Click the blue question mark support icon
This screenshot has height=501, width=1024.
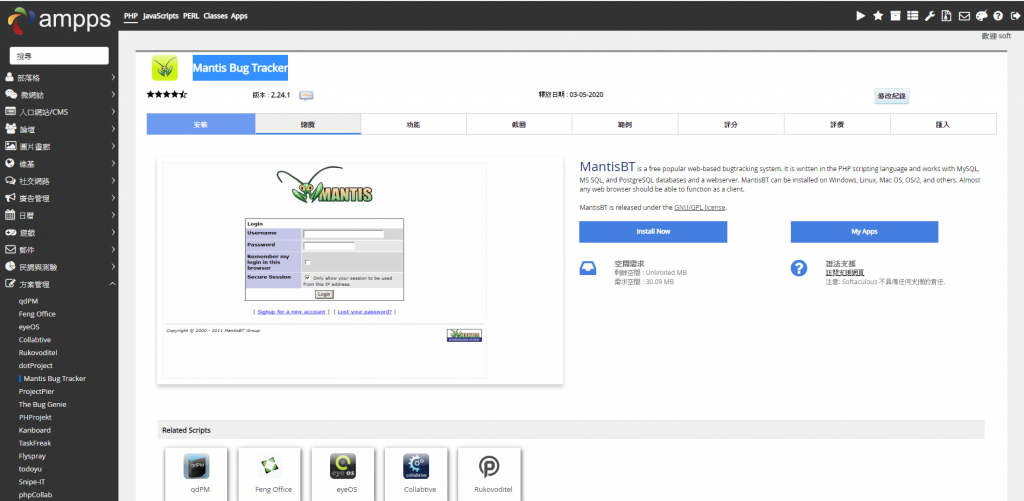point(799,268)
